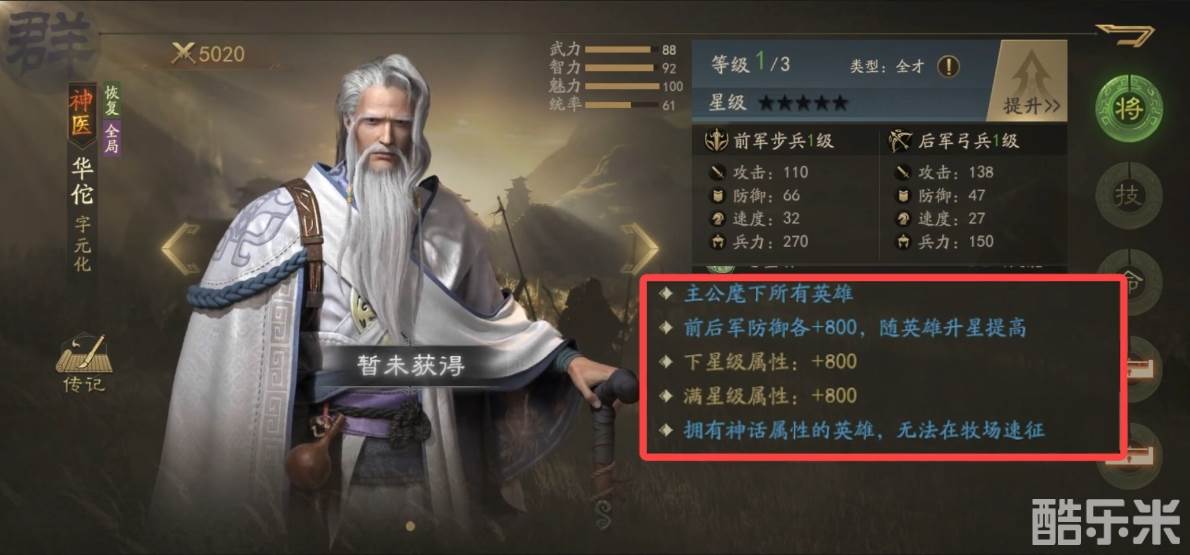The height and width of the screenshot is (555, 1190).
Task: Tap the 魅力 stat bar
Action: coord(622,86)
